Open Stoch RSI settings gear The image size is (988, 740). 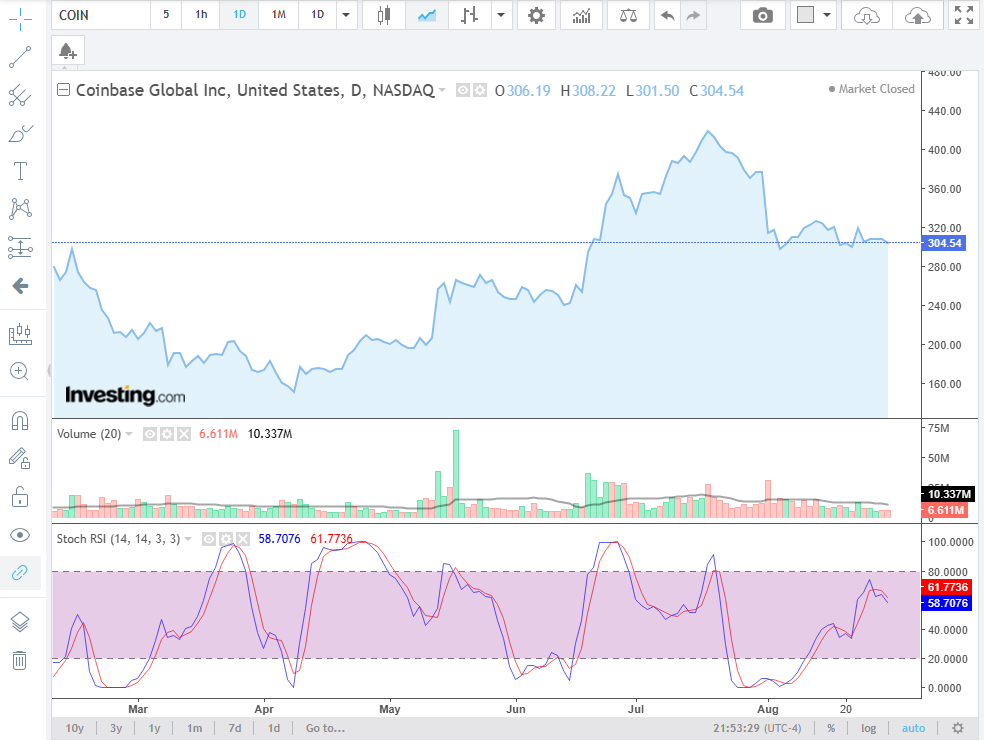click(x=226, y=539)
